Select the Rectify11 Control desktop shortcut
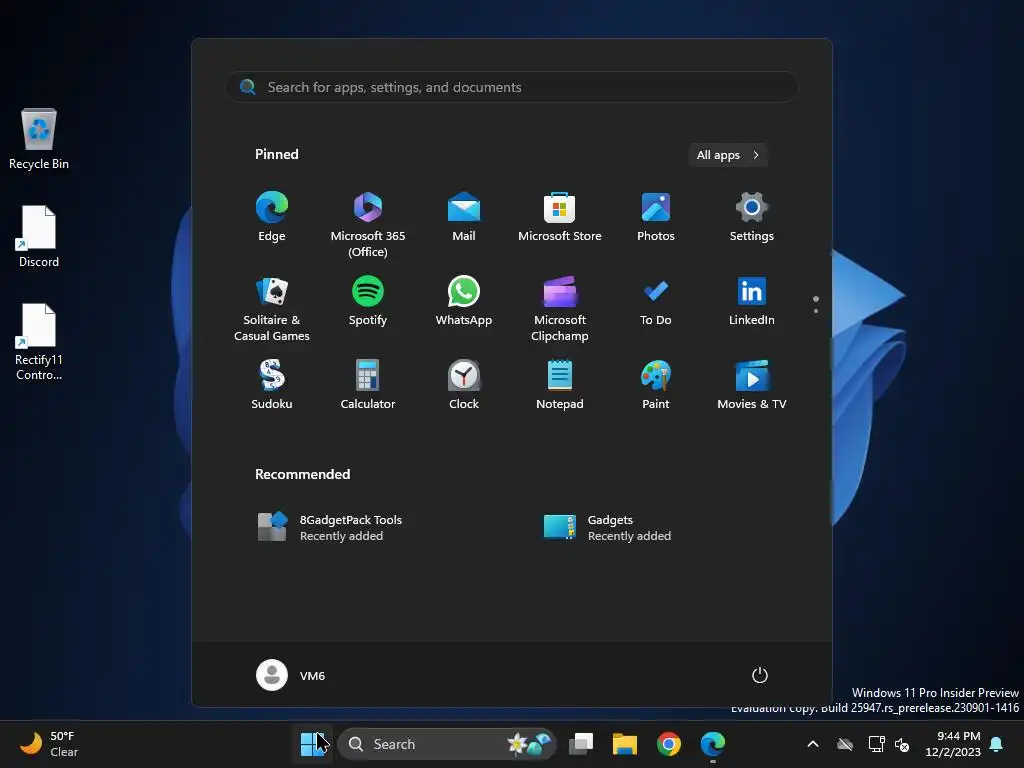Viewport: 1024px width, 768px height. [39, 342]
